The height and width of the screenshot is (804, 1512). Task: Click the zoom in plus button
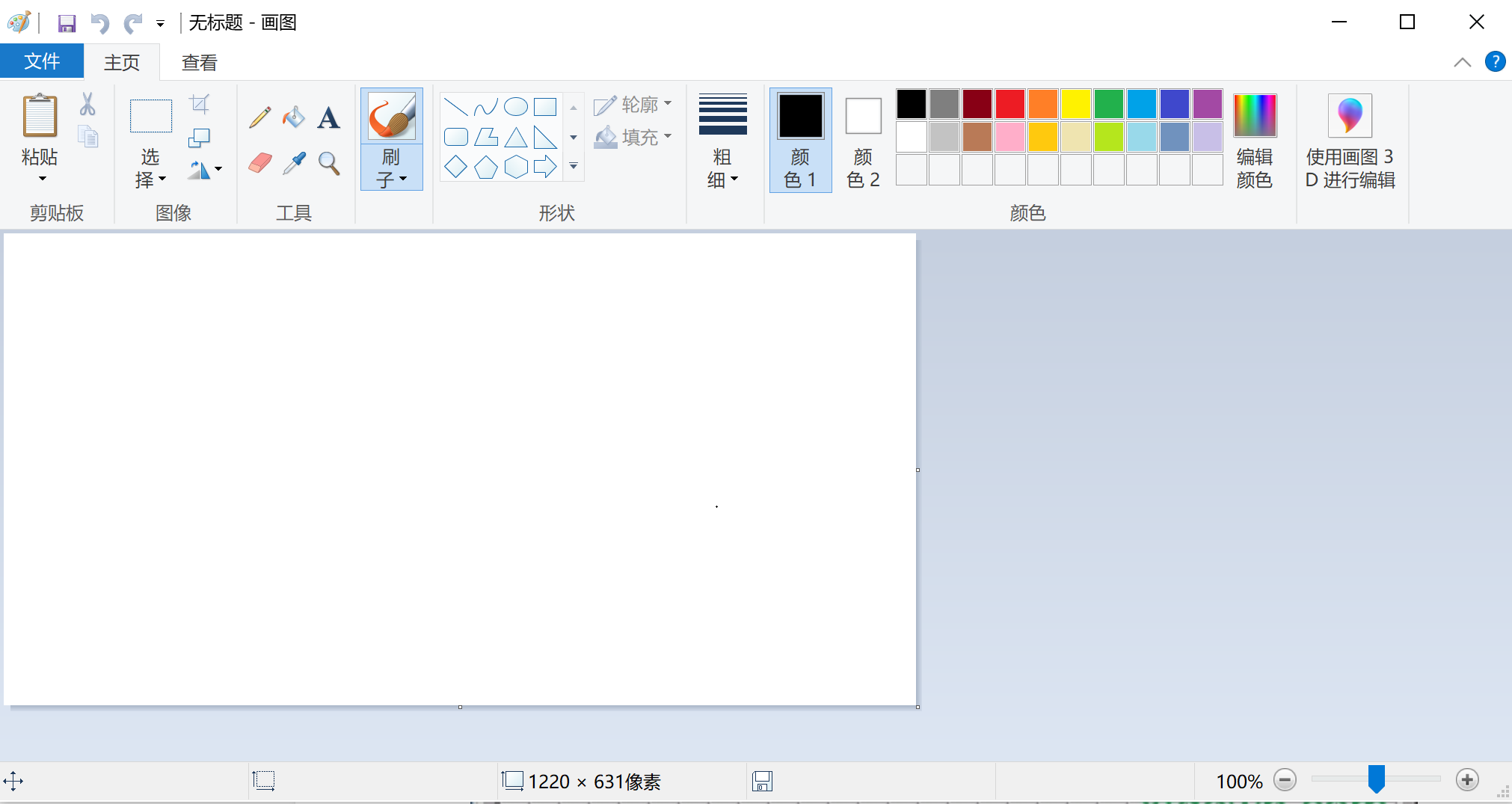(x=1467, y=781)
